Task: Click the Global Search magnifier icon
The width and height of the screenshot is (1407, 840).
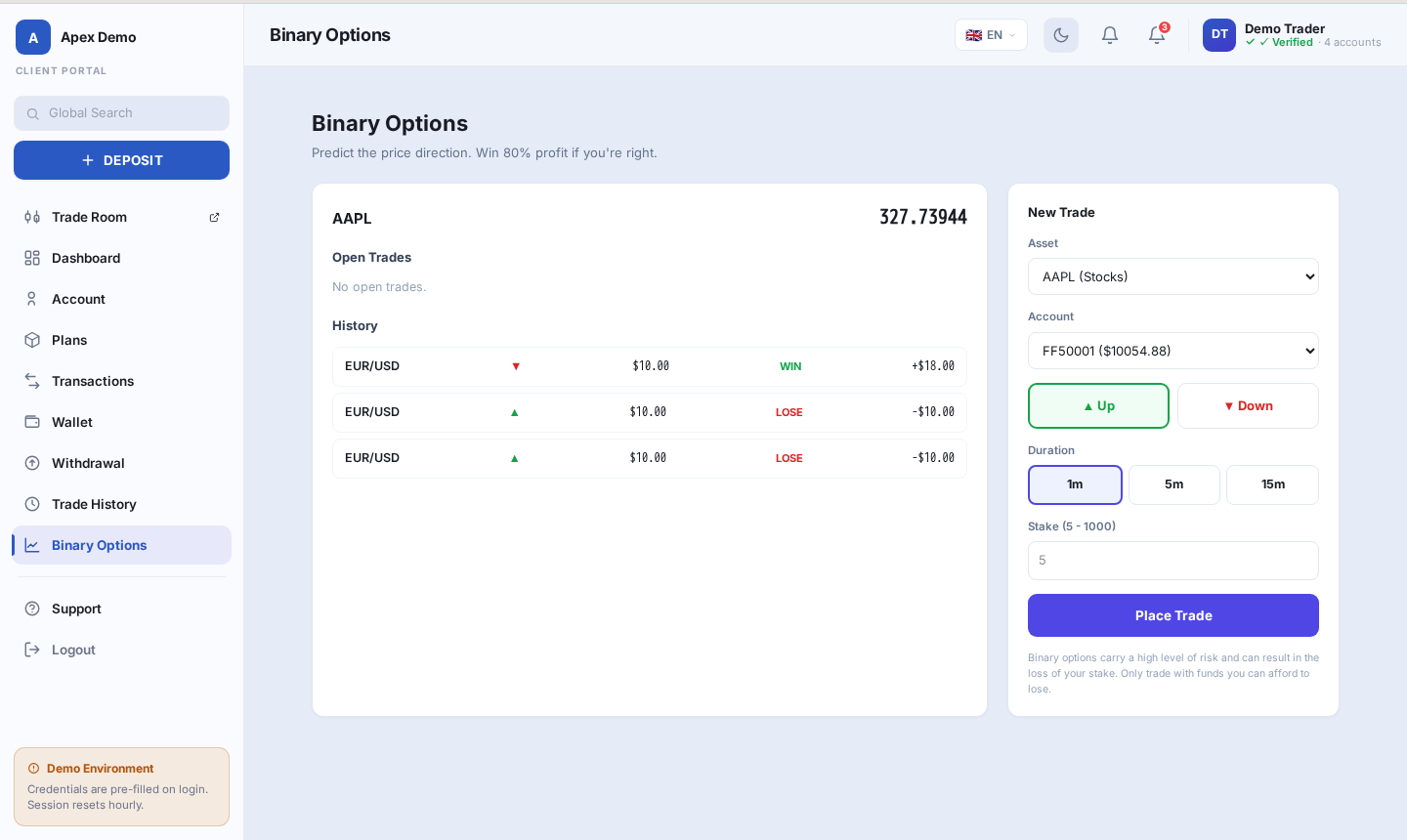Action: [33, 113]
